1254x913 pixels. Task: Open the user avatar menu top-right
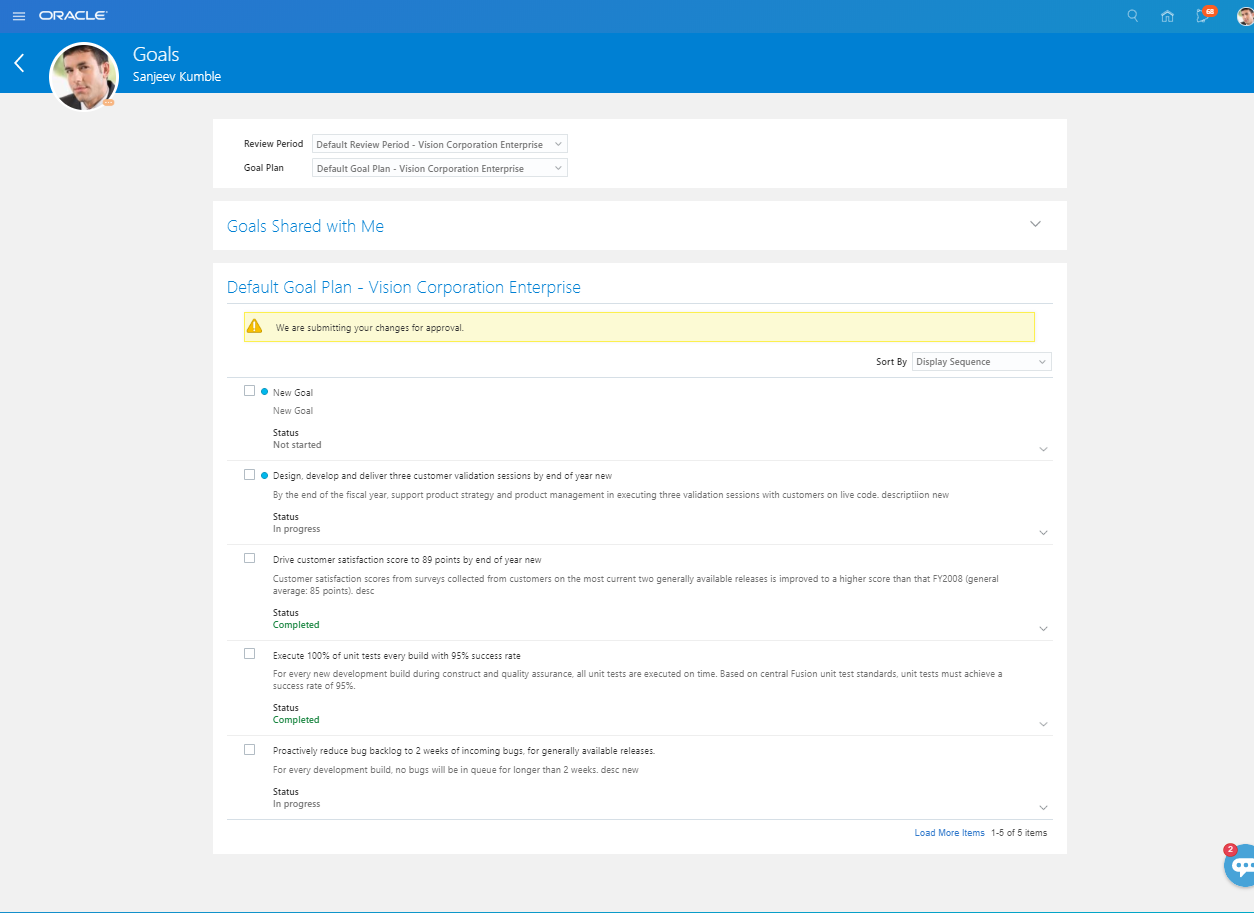click(1242, 15)
